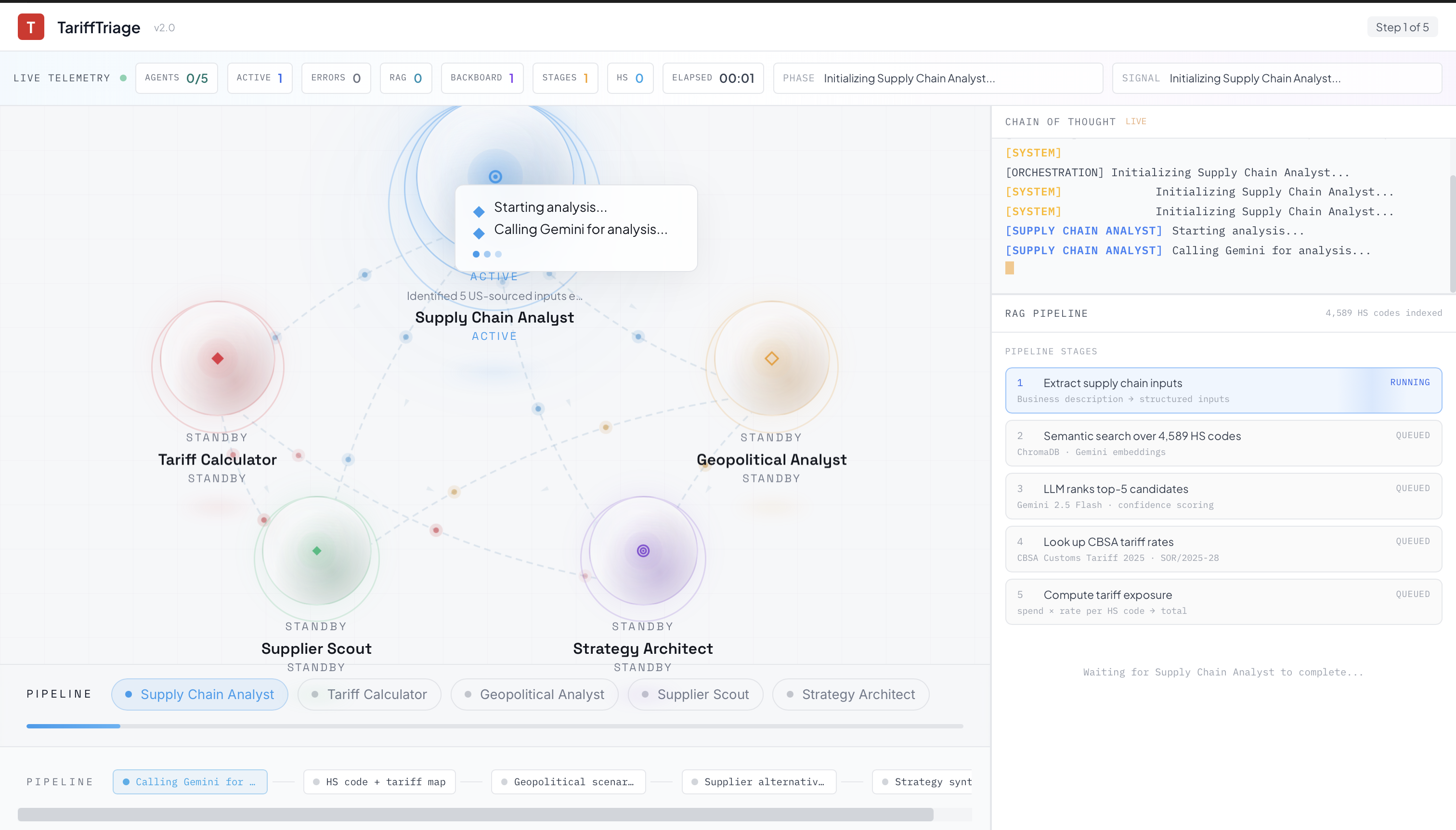Click the green live telemetry status dot

(x=123, y=78)
